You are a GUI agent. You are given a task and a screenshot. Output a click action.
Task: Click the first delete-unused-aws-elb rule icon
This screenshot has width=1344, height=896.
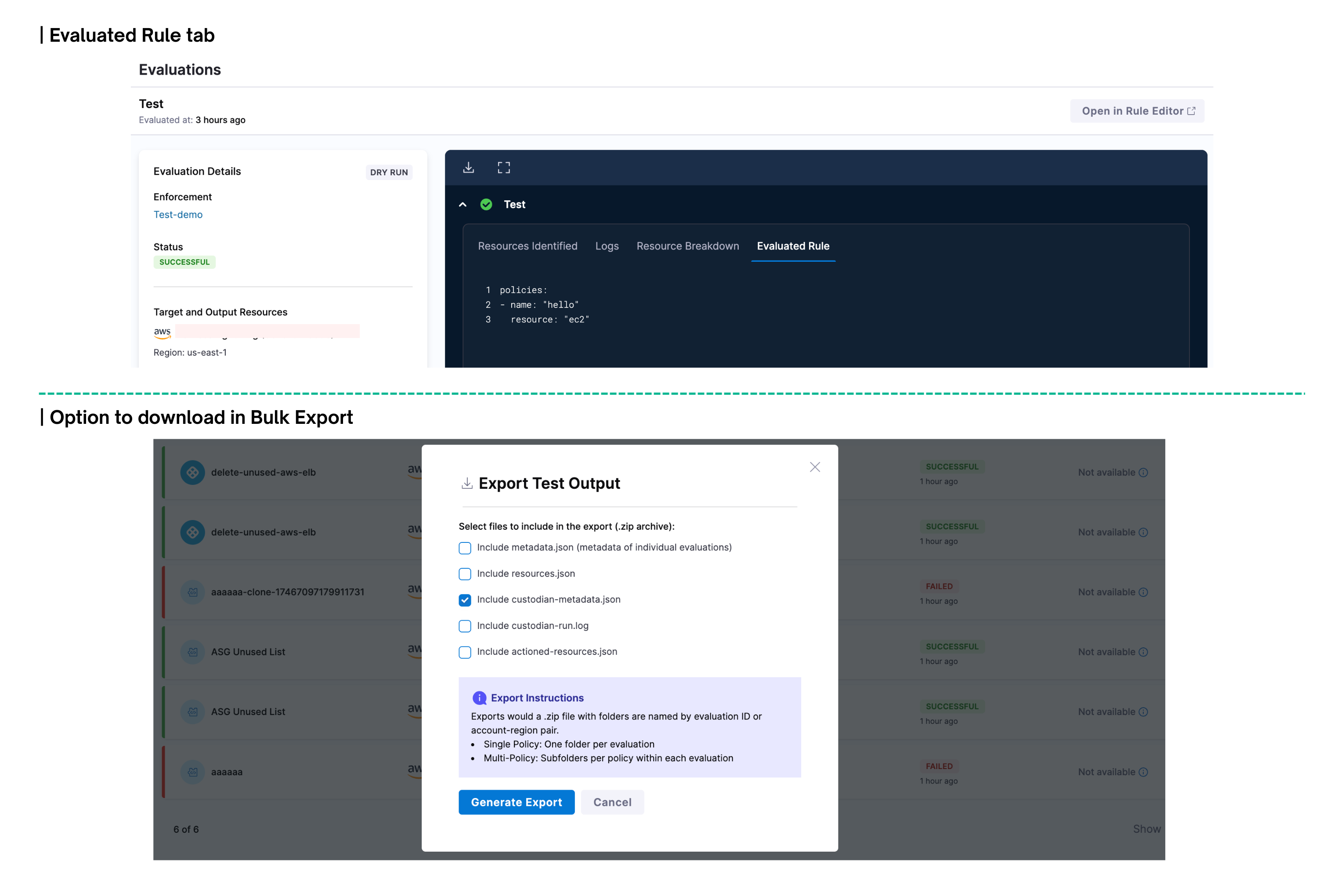click(192, 473)
